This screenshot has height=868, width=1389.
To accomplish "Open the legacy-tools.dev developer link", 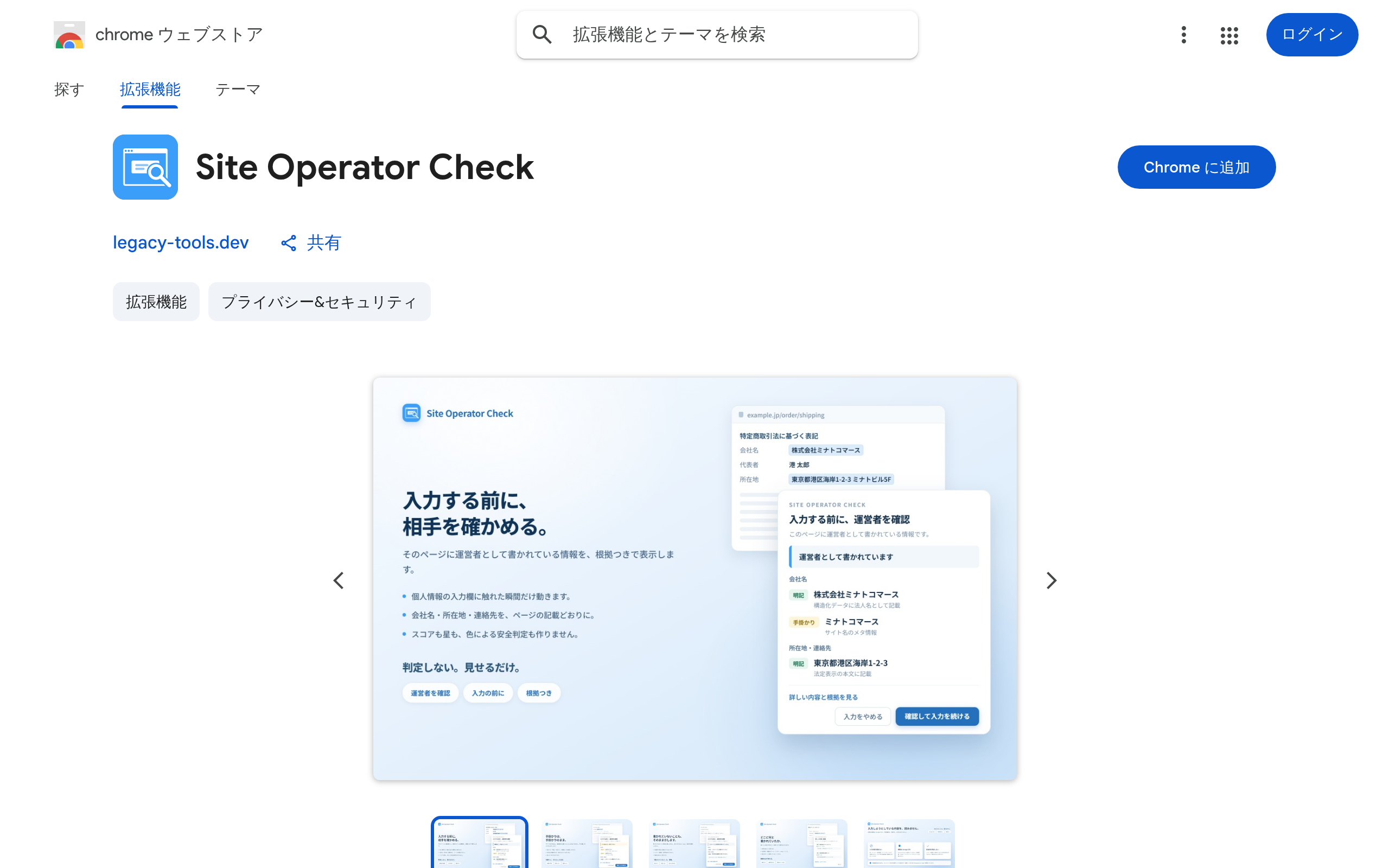I will click(181, 242).
